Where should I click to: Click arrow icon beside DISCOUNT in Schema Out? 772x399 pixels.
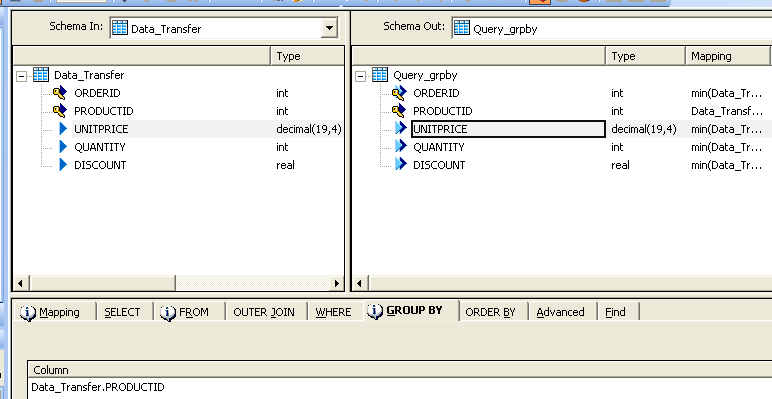(x=401, y=165)
